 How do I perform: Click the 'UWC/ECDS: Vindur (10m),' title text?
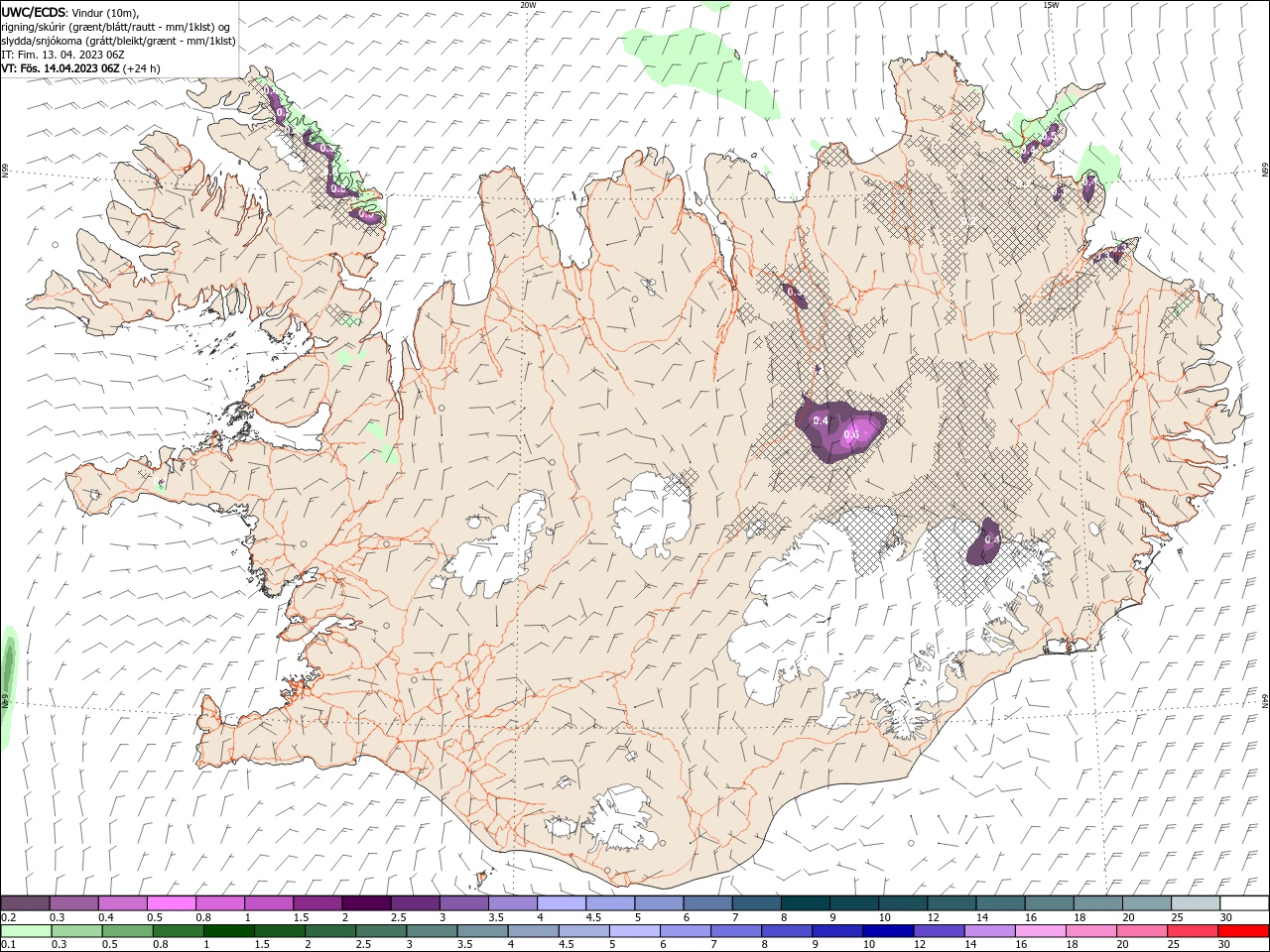pyautogui.click(x=71, y=12)
